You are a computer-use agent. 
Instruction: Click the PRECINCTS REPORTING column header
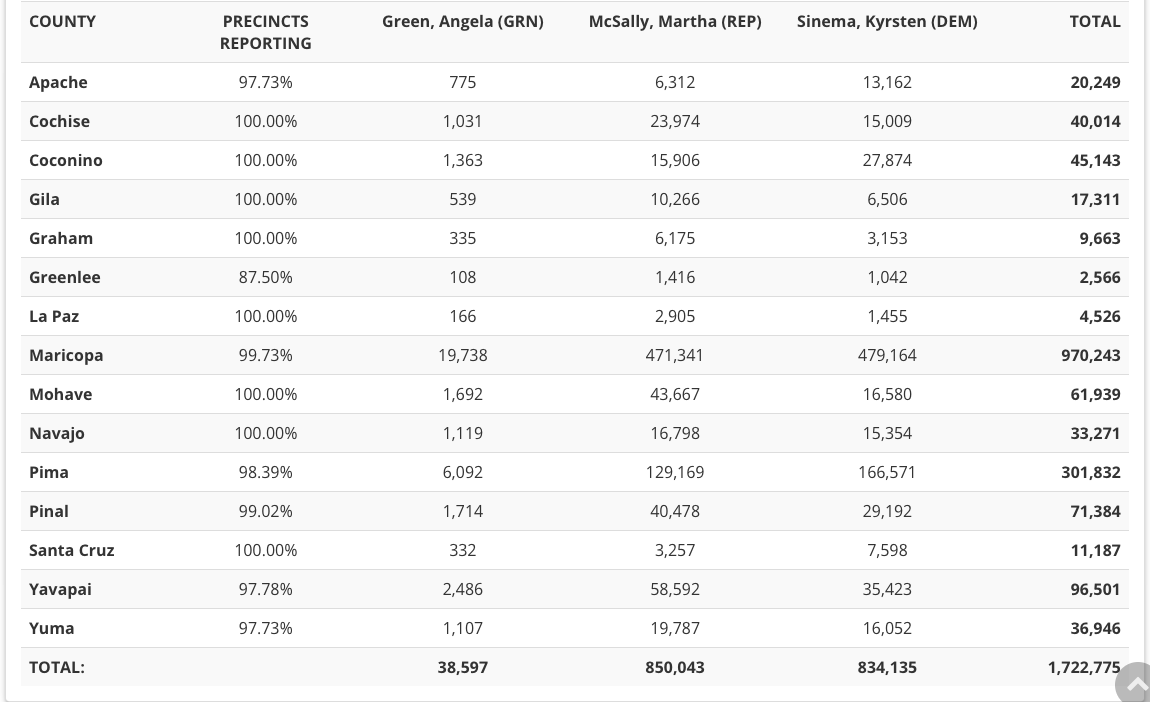tap(265, 32)
